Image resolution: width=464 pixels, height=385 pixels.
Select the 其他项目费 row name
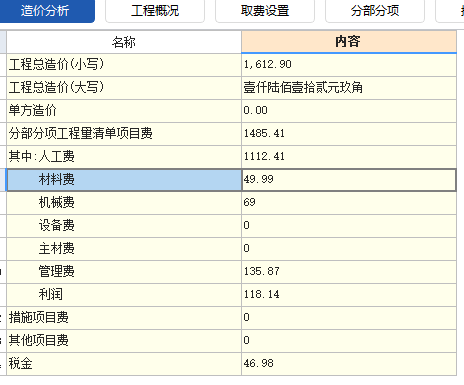click(124, 341)
